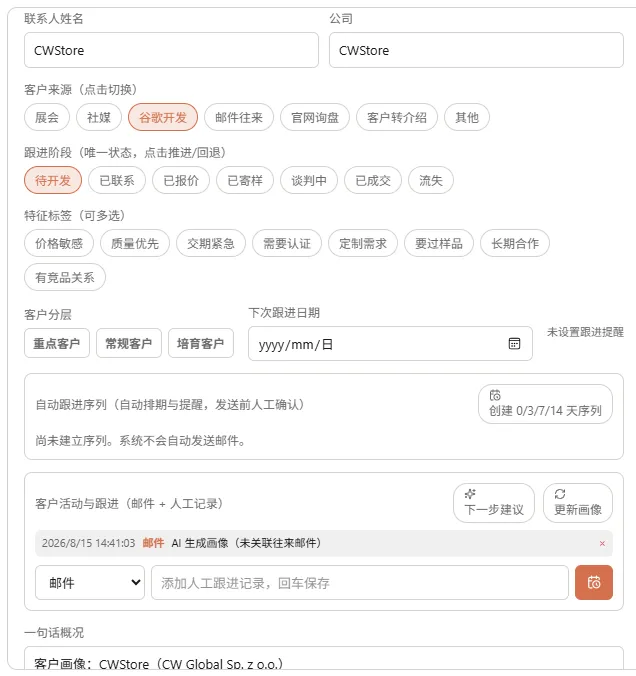Select 其他 as customer source
636x676 pixels.
tap(467, 117)
